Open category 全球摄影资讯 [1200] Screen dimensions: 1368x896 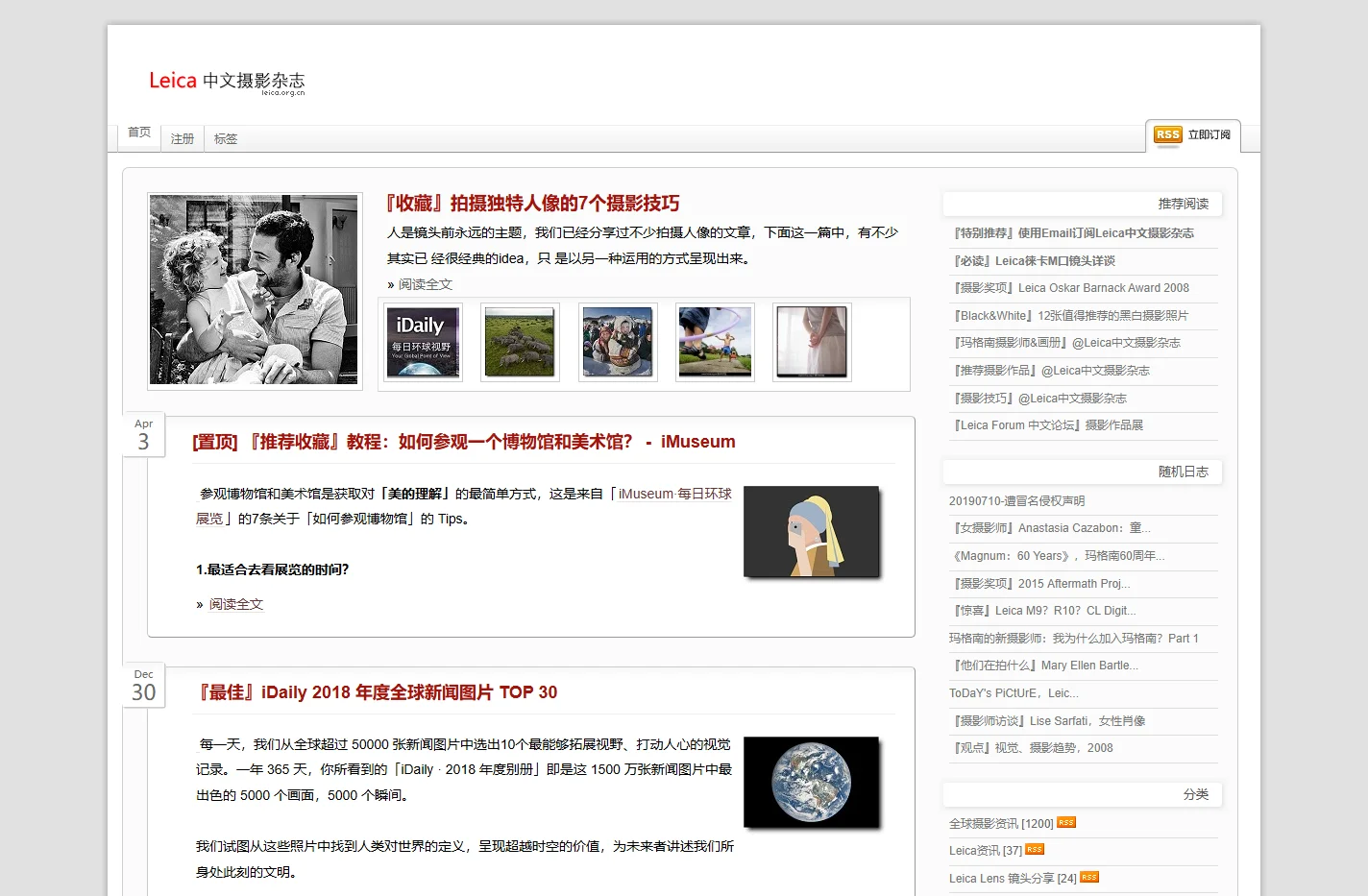(1002, 824)
